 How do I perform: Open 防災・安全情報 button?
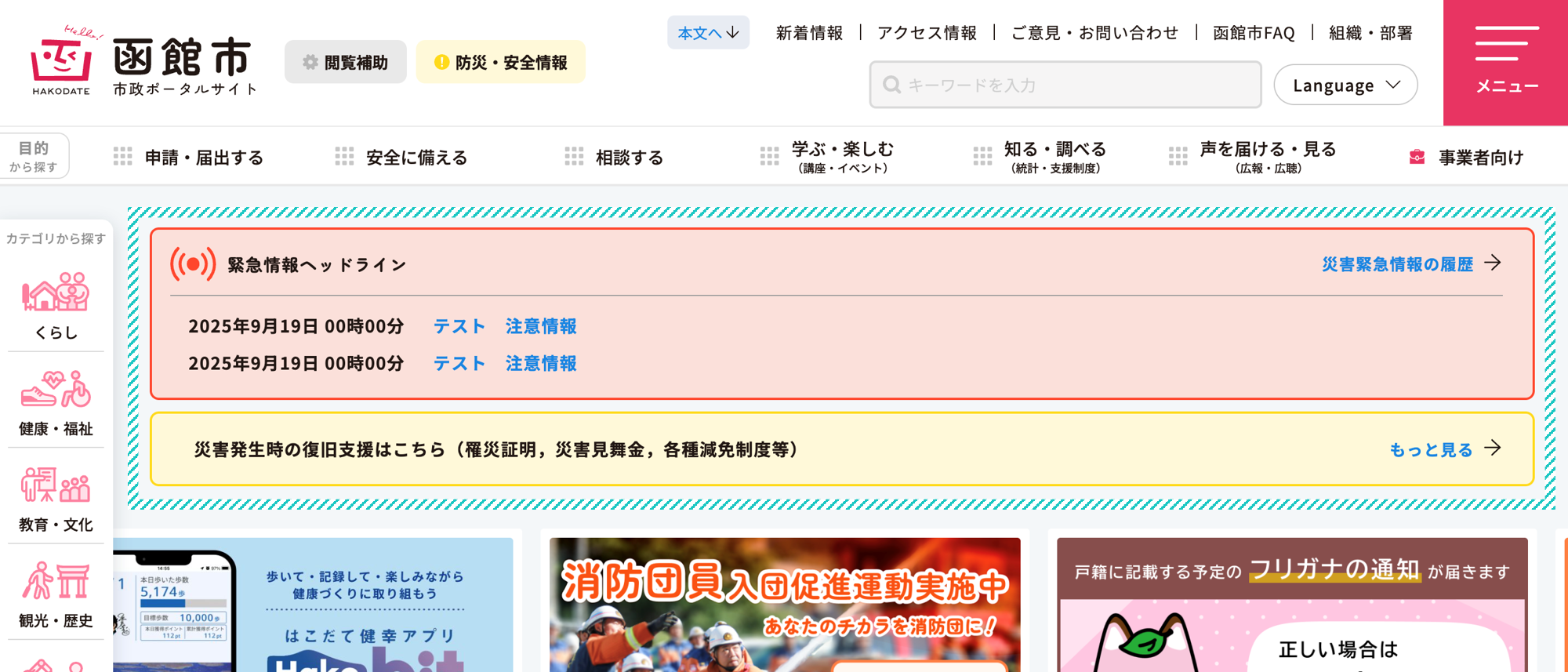coord(500,62)
